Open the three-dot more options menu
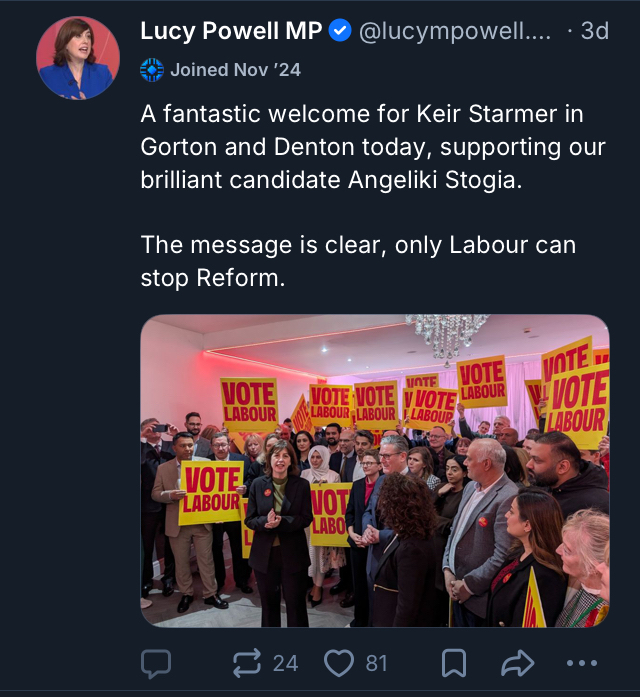This screenshot has height=697, width=640. tap(581, 663)
